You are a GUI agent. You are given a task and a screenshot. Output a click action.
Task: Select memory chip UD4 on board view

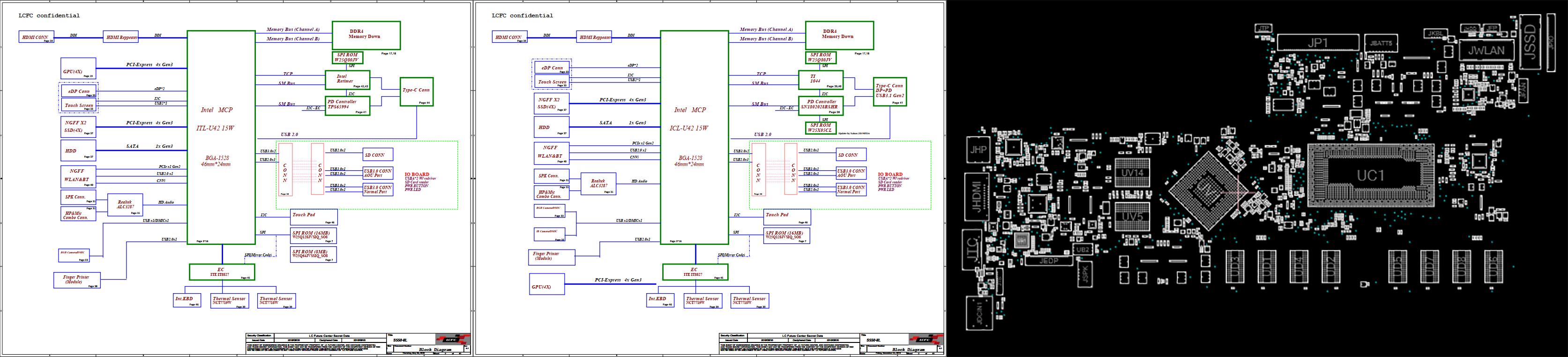pyautogui.click(x=1299, y=266)
